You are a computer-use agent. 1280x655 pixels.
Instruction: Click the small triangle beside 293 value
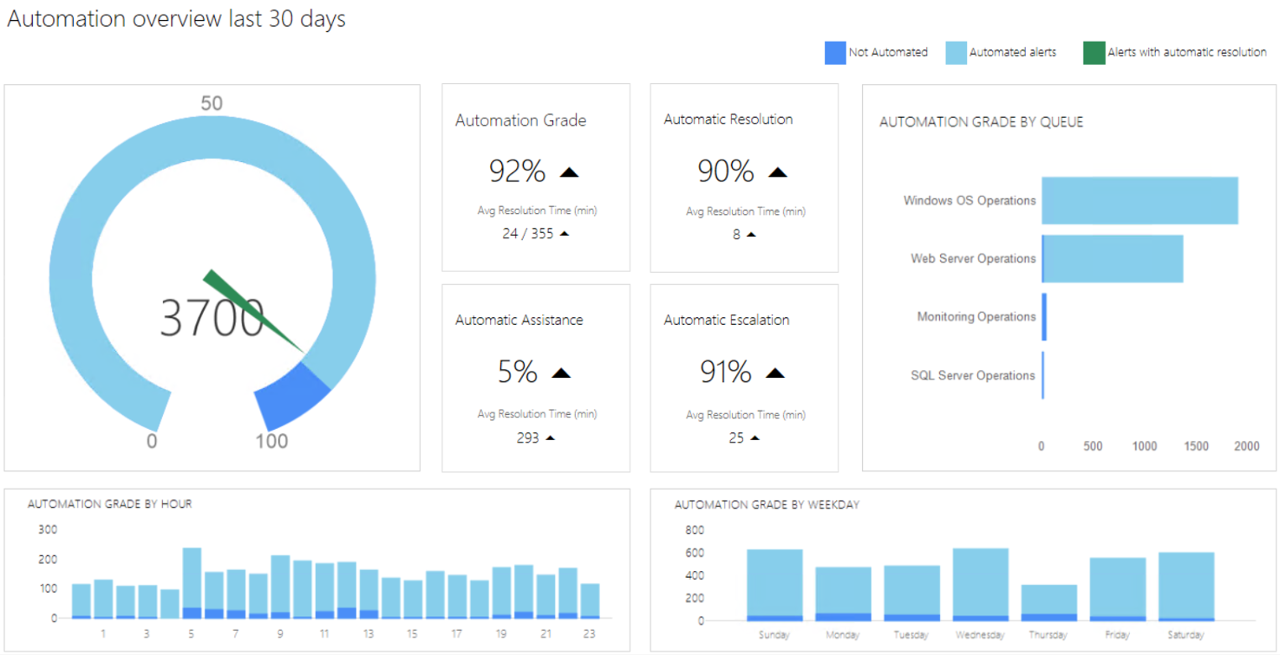click(x=550, y=438)
